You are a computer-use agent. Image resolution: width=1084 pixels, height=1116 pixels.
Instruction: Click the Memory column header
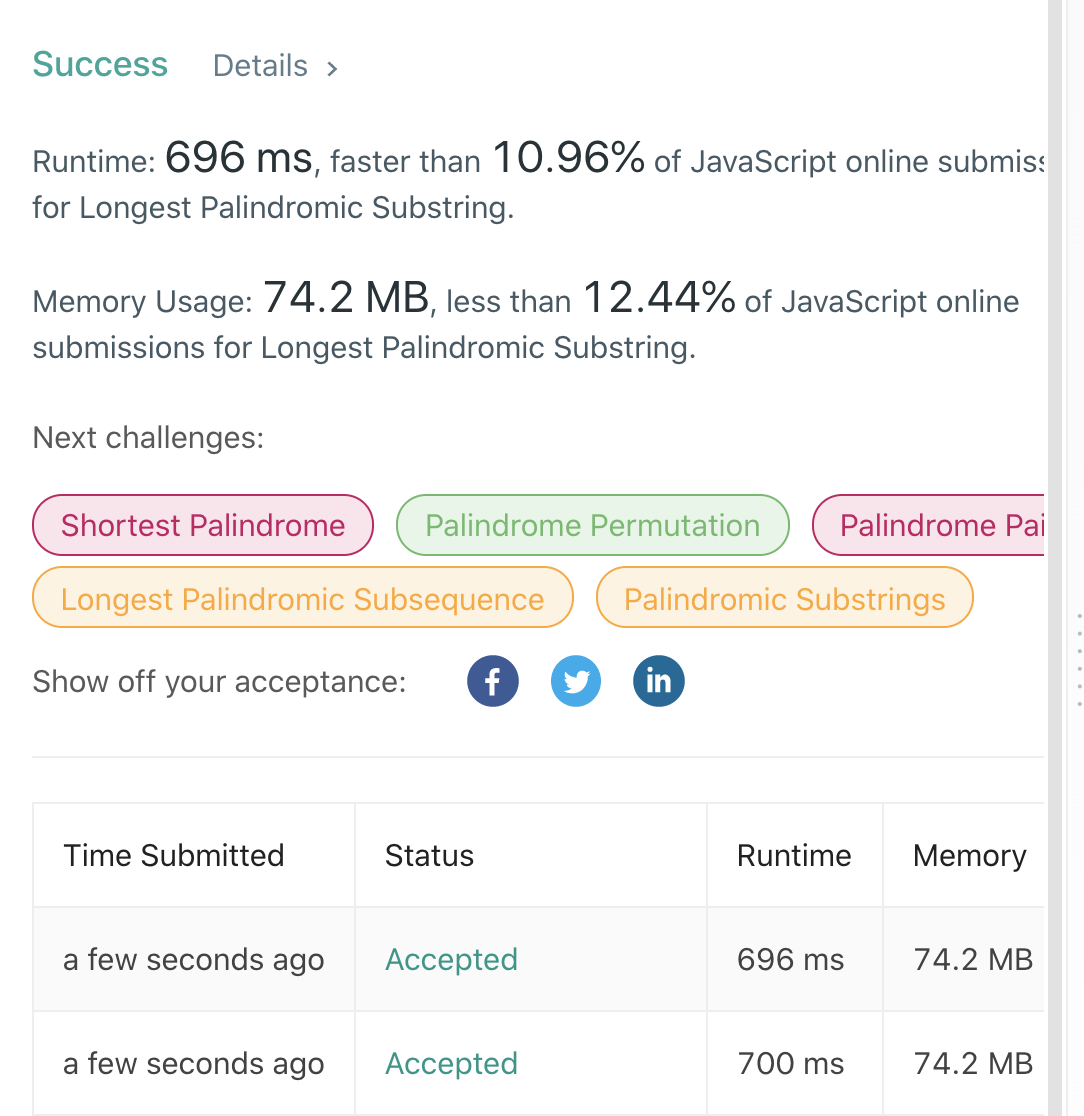pyautogui.click(x=969, y=856)
